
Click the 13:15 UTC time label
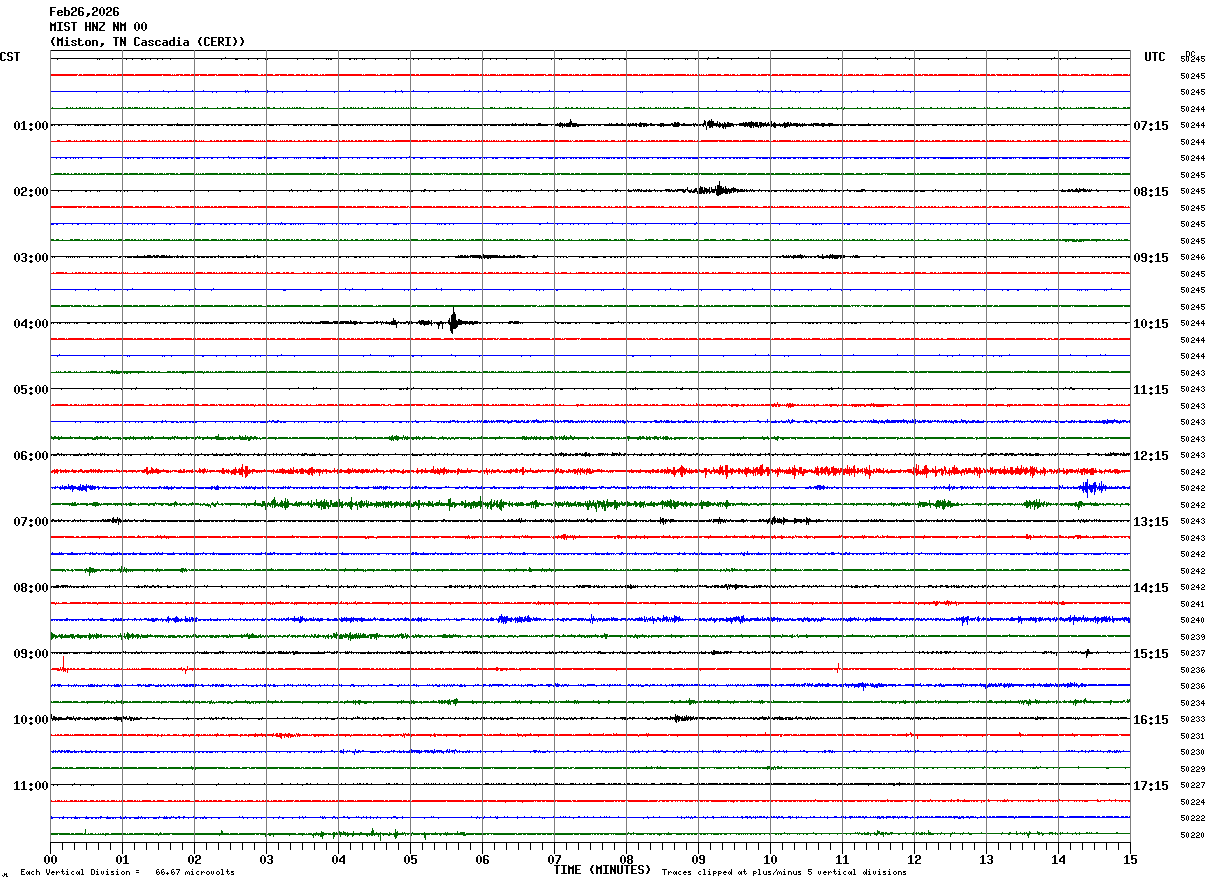(1151, 522)
